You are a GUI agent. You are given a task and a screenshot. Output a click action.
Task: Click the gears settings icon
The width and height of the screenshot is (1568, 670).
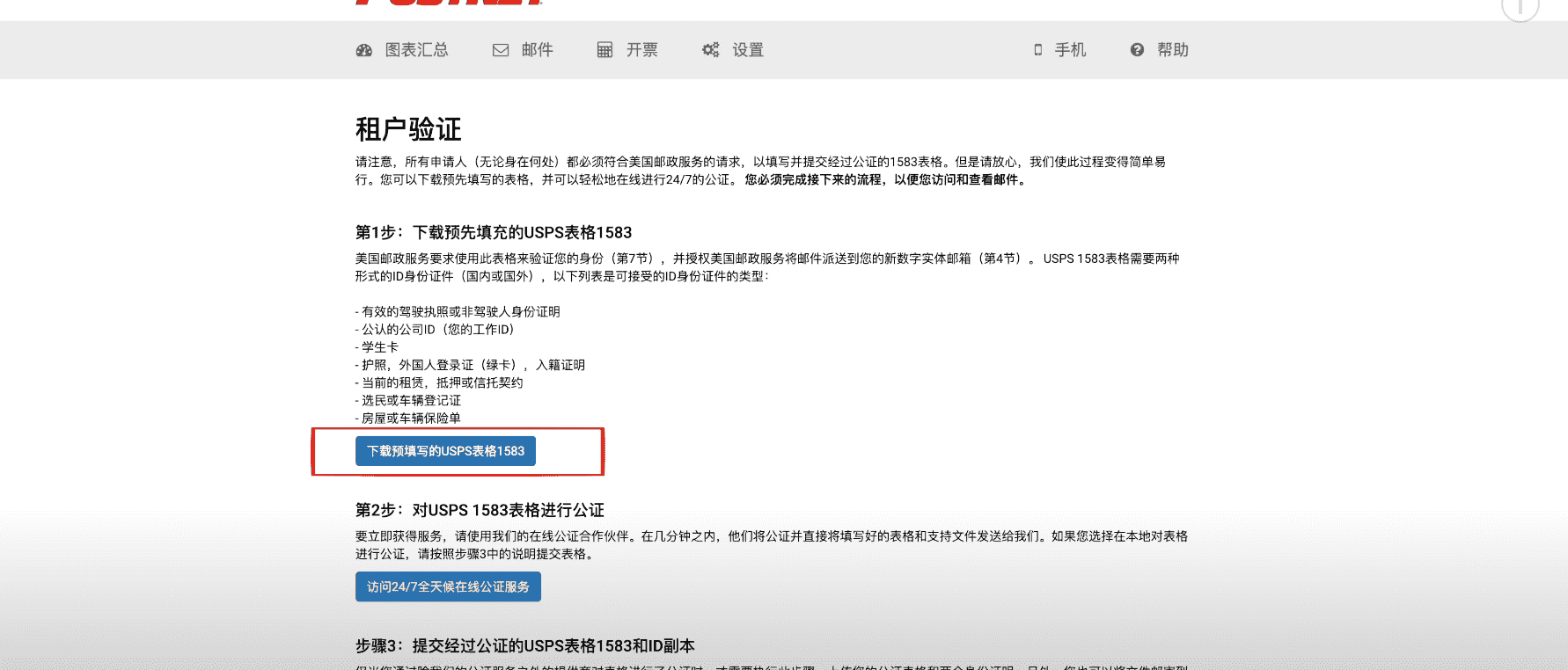710,50
